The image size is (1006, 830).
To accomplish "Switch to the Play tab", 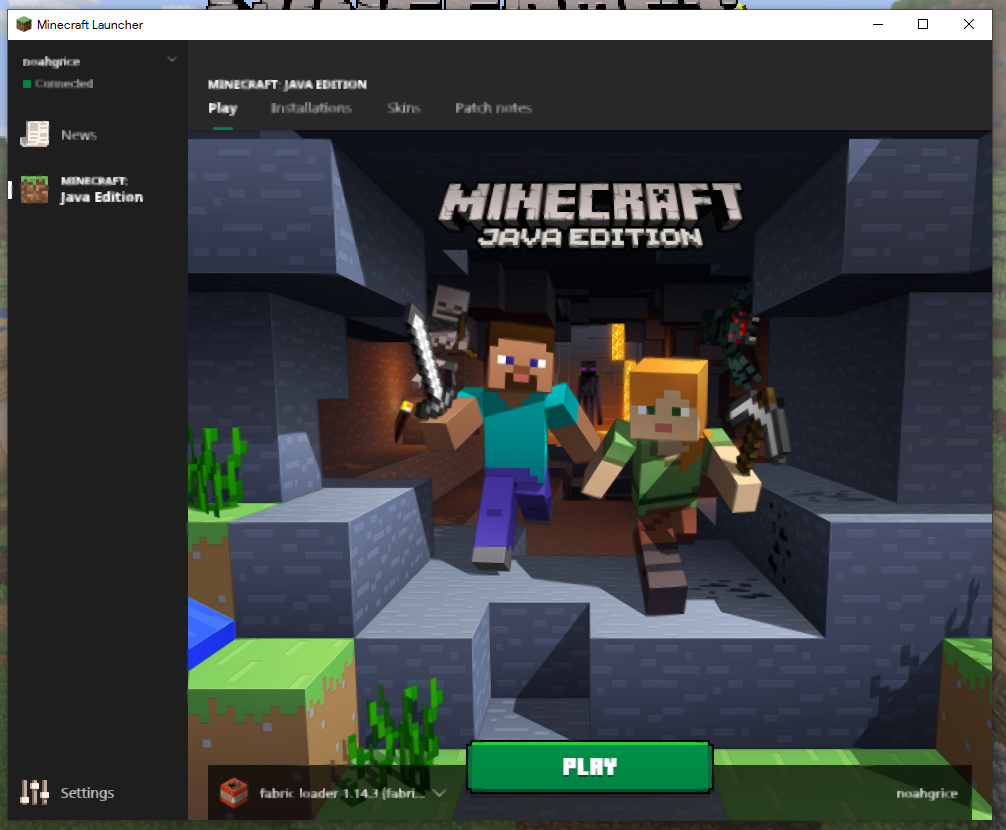I will (222, 108).
